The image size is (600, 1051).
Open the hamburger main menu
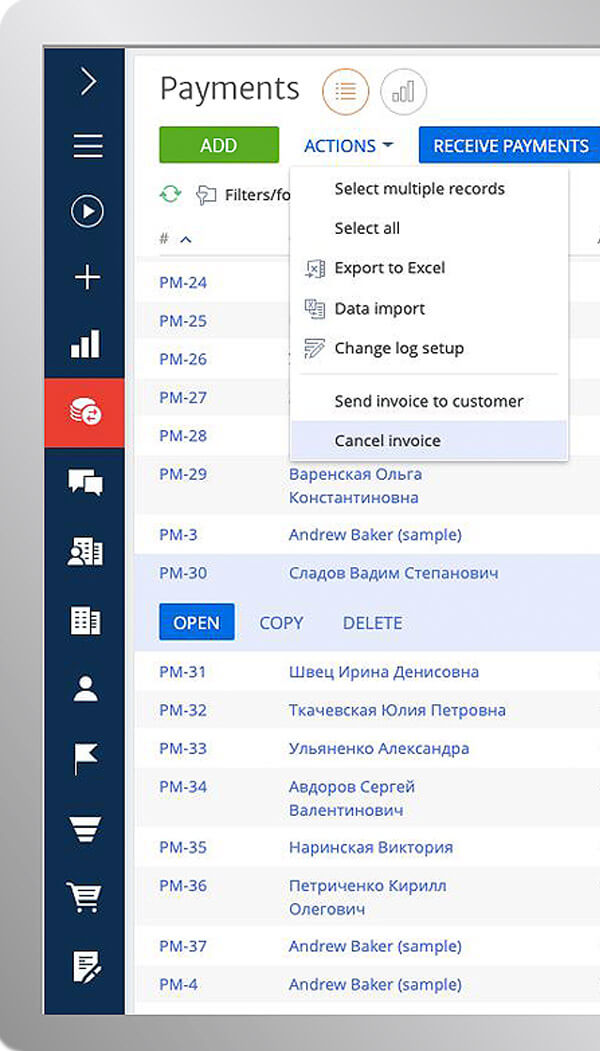point(88,146)
